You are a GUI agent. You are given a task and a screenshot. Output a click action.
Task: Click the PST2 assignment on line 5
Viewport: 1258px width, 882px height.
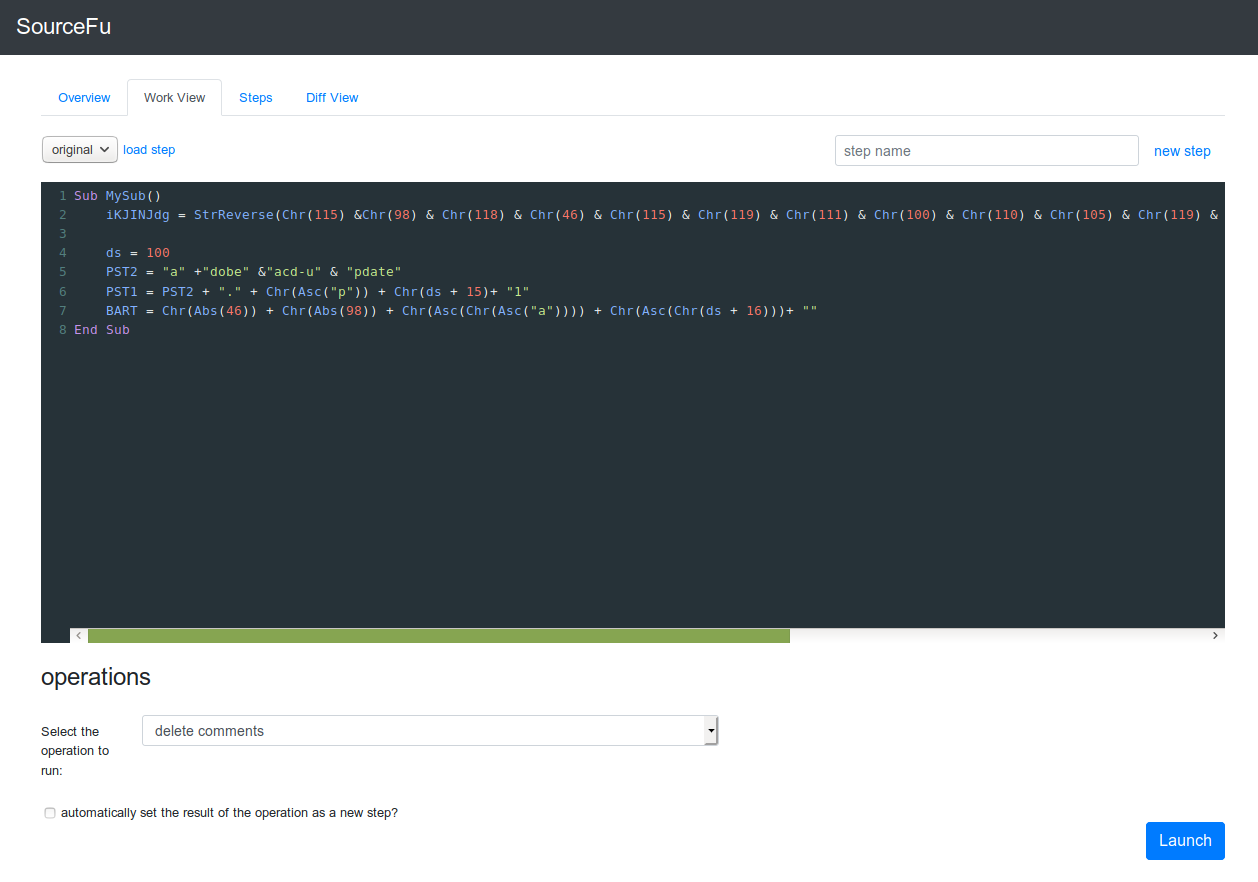click(254, 272)
